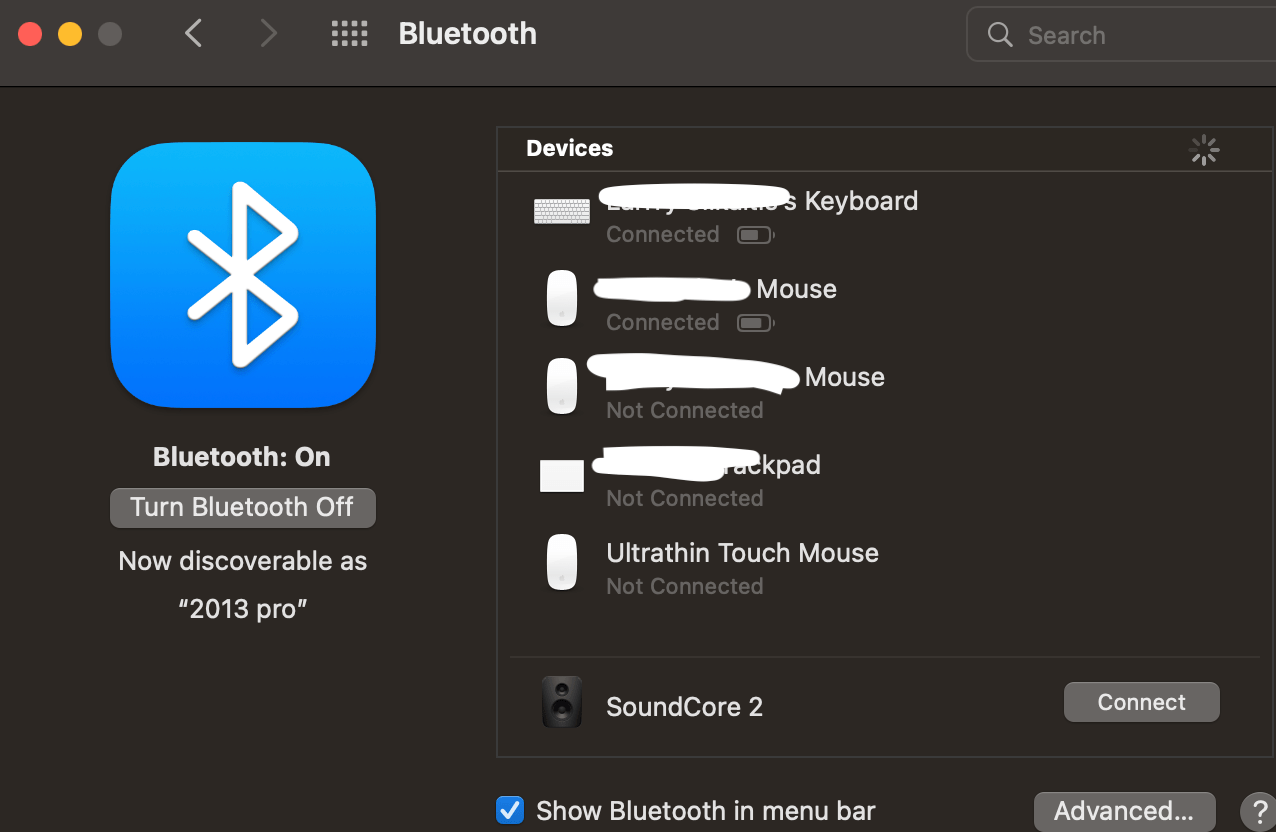
Task: Connect to the SoundCore 2 speaker
Action: [x=1140, y=701]
